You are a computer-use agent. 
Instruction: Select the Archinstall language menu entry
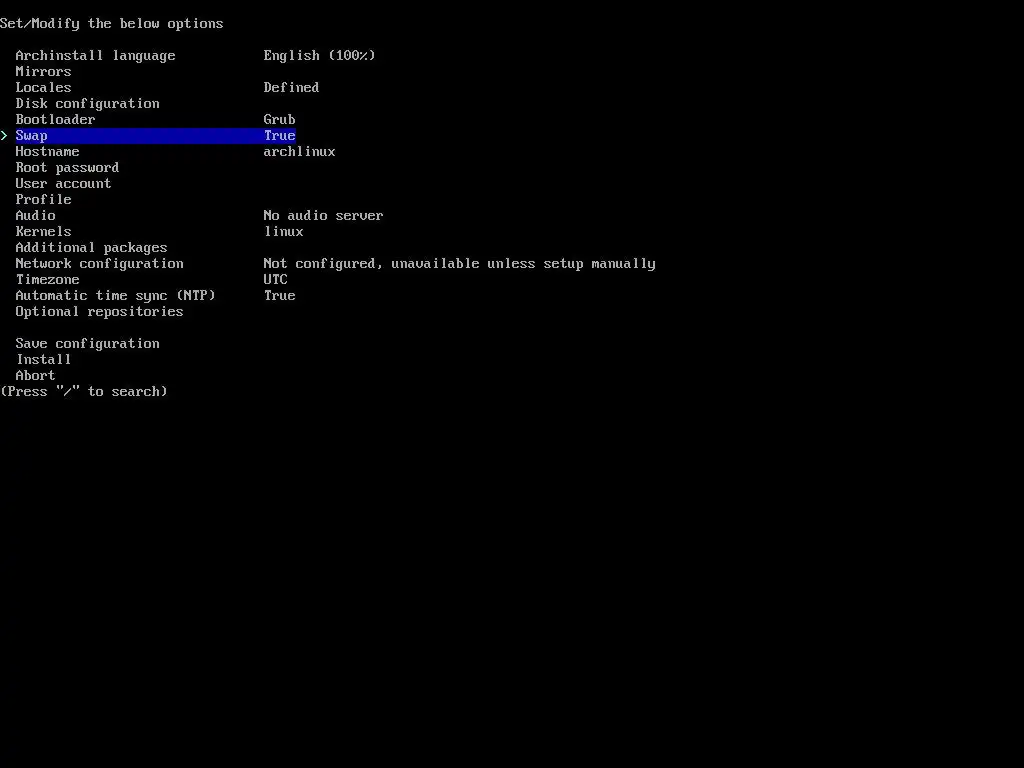pos(95,56)
